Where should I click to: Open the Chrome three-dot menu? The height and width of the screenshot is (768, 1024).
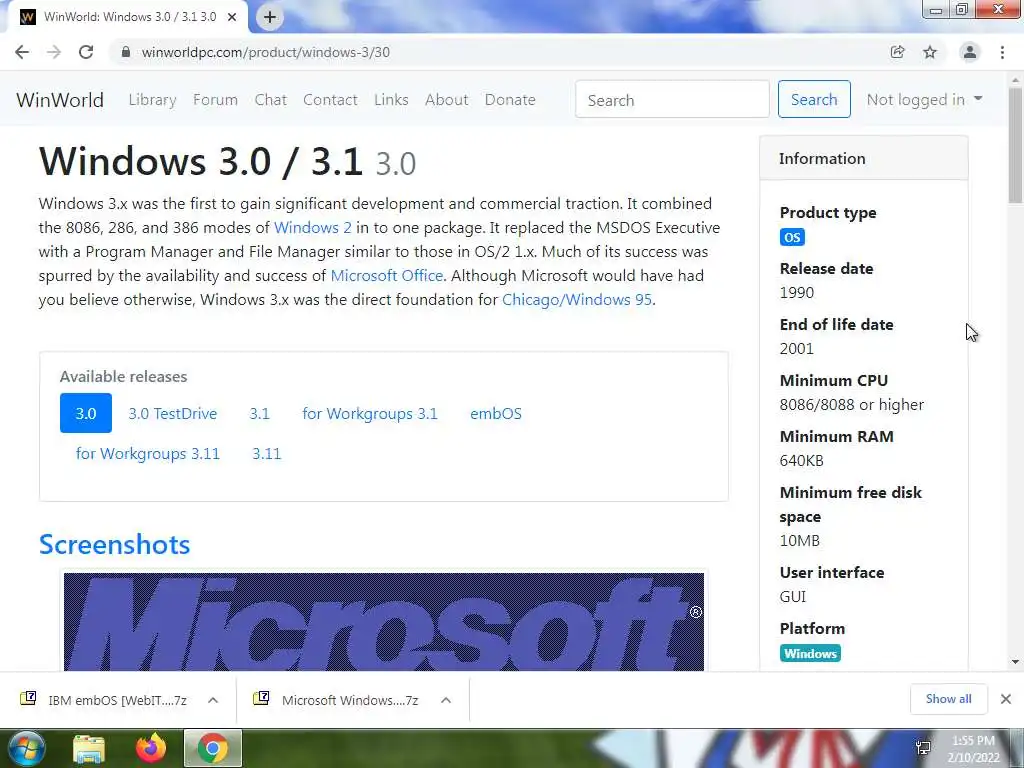1002,52
